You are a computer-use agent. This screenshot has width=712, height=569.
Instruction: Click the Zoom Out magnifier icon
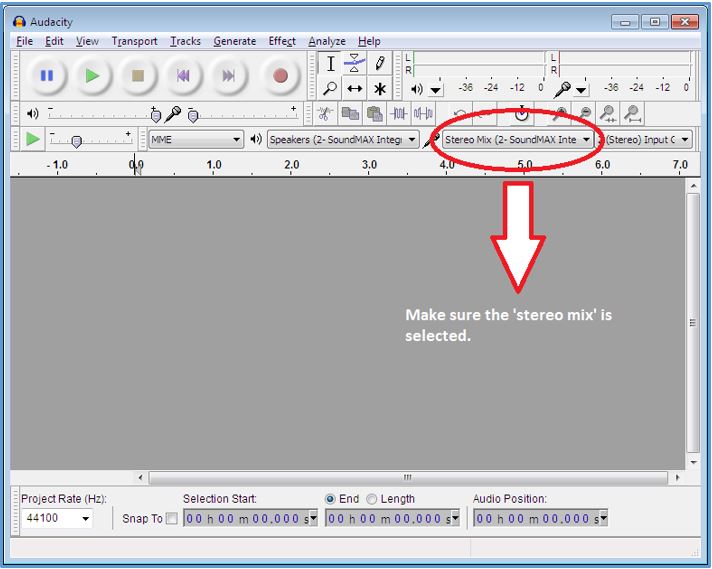tap(585, 114)
